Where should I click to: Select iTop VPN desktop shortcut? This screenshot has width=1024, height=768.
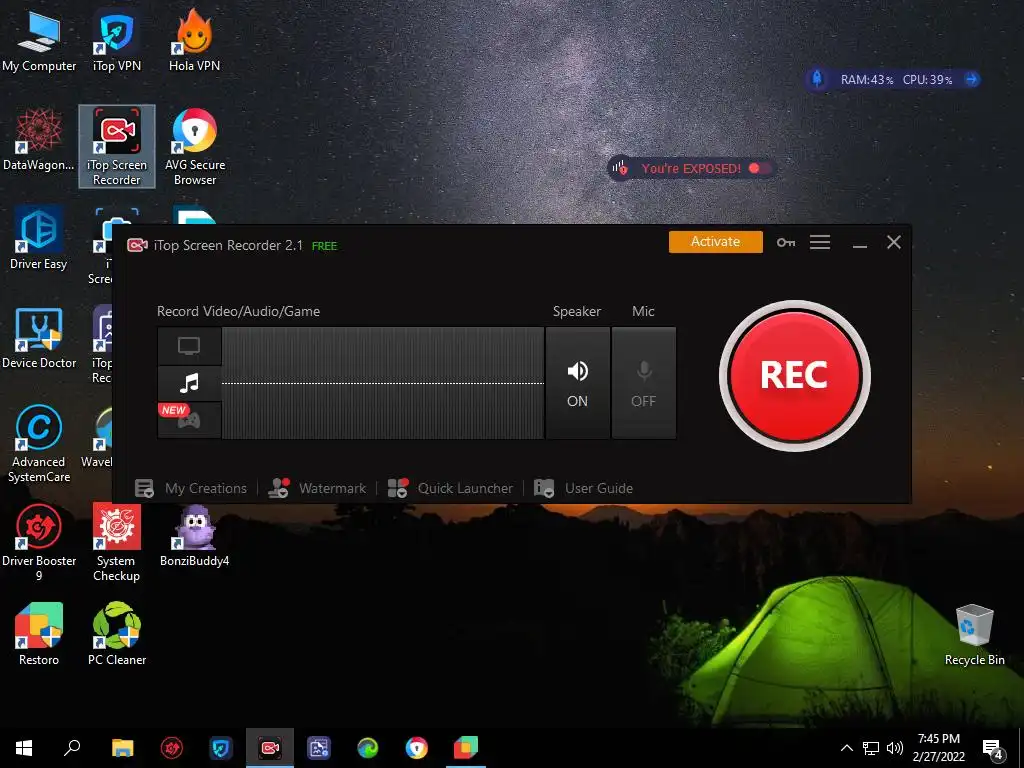(x=117, y=42)
